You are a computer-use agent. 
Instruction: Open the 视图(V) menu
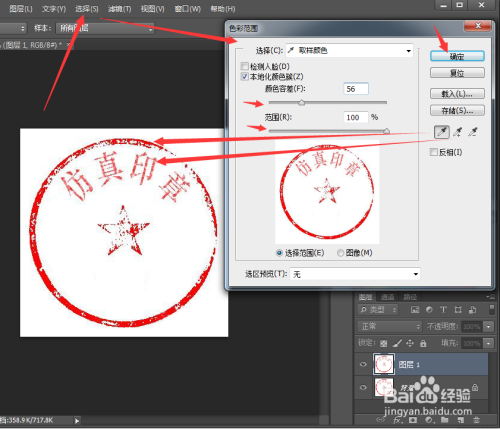coord(152,9)
